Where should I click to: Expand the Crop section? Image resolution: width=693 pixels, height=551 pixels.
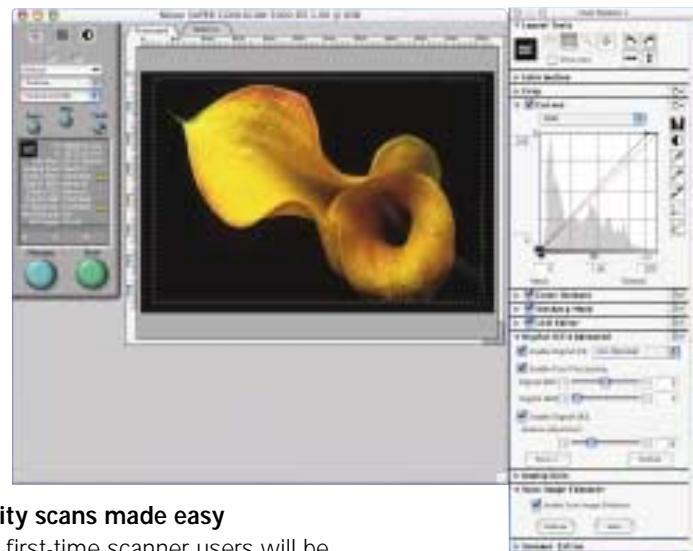click(x=516, y=91)
